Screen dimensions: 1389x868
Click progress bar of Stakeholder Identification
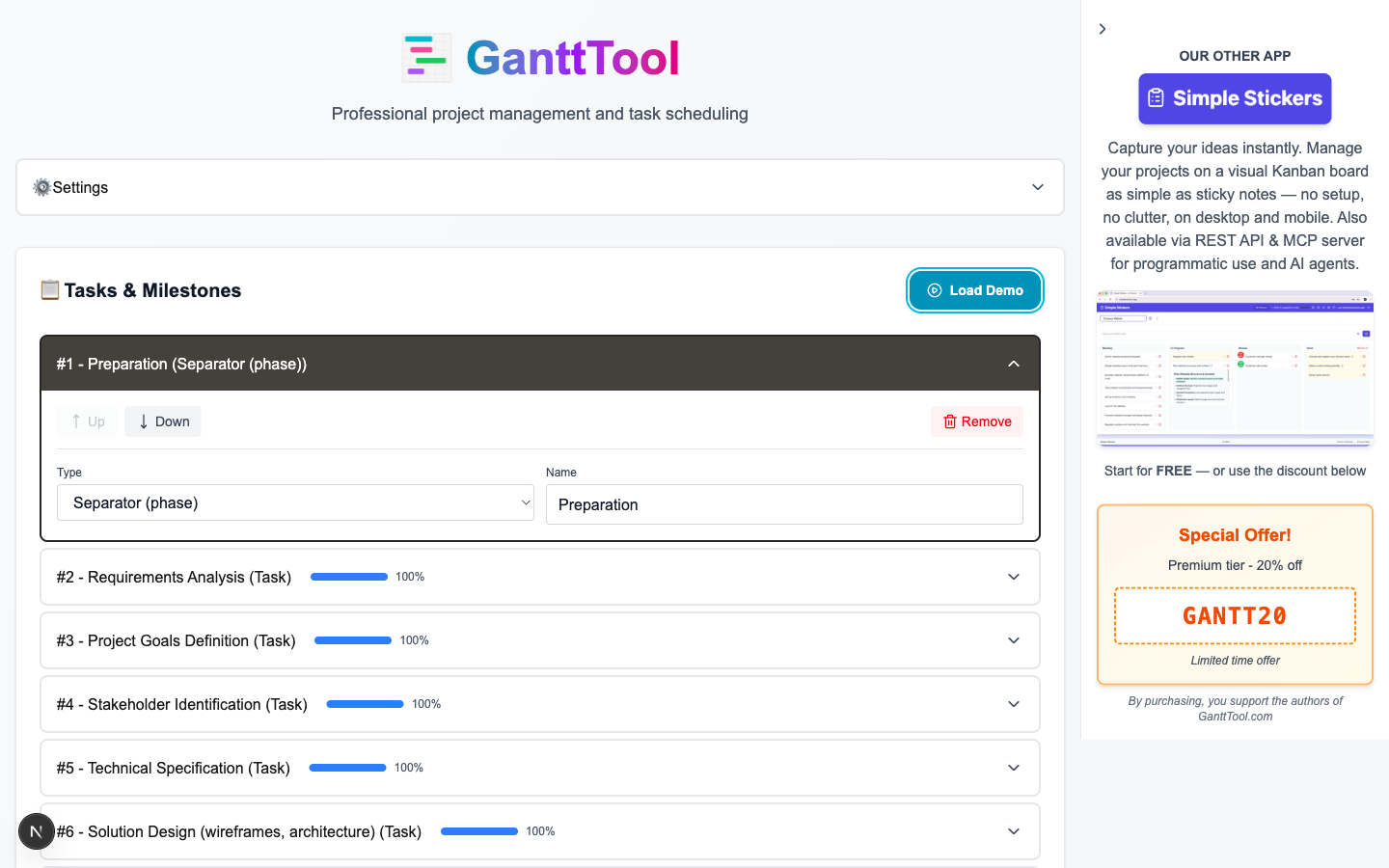coord(366,704)
